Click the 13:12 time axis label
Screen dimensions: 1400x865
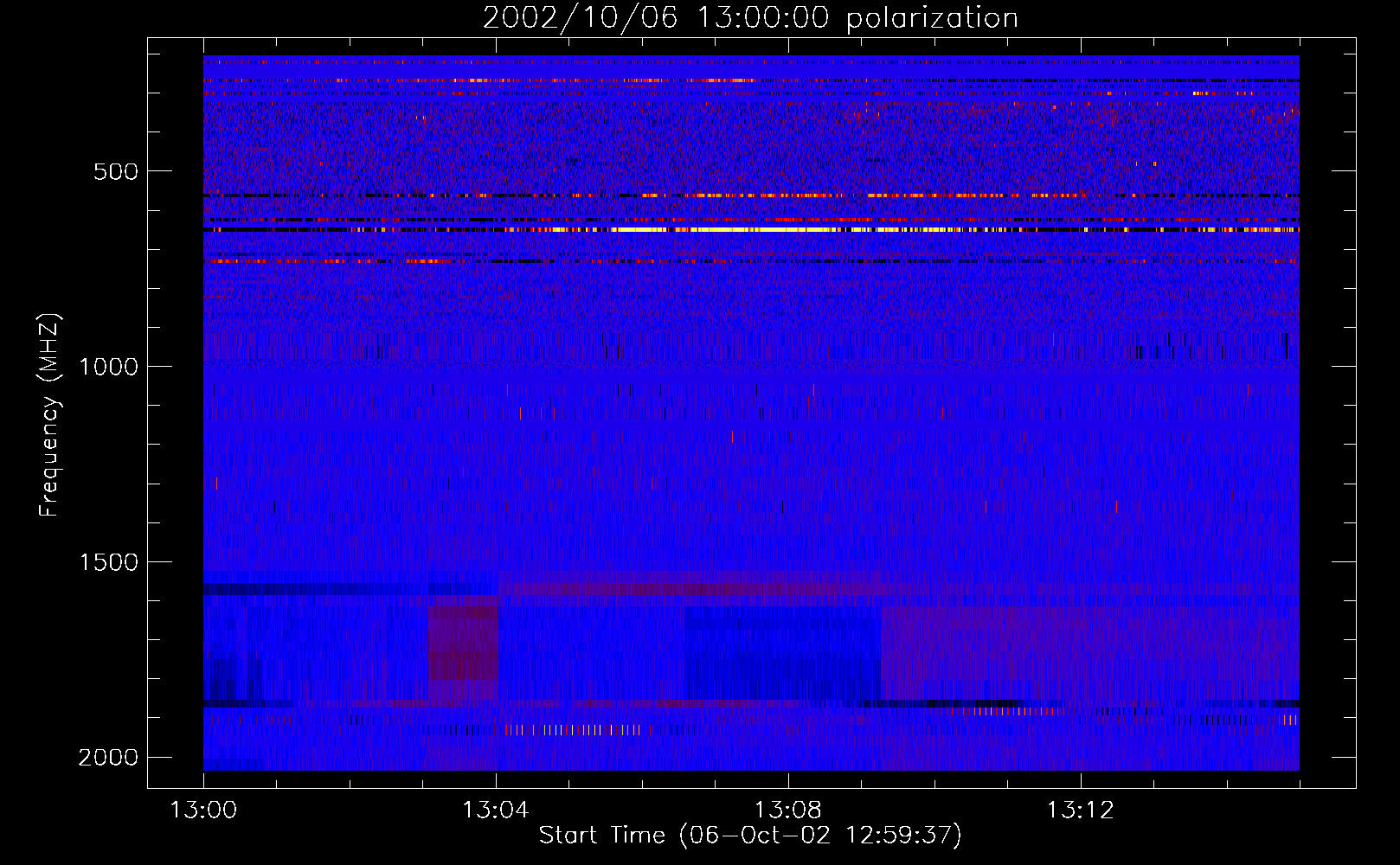pyautogui.click(x=1081, y=811)
